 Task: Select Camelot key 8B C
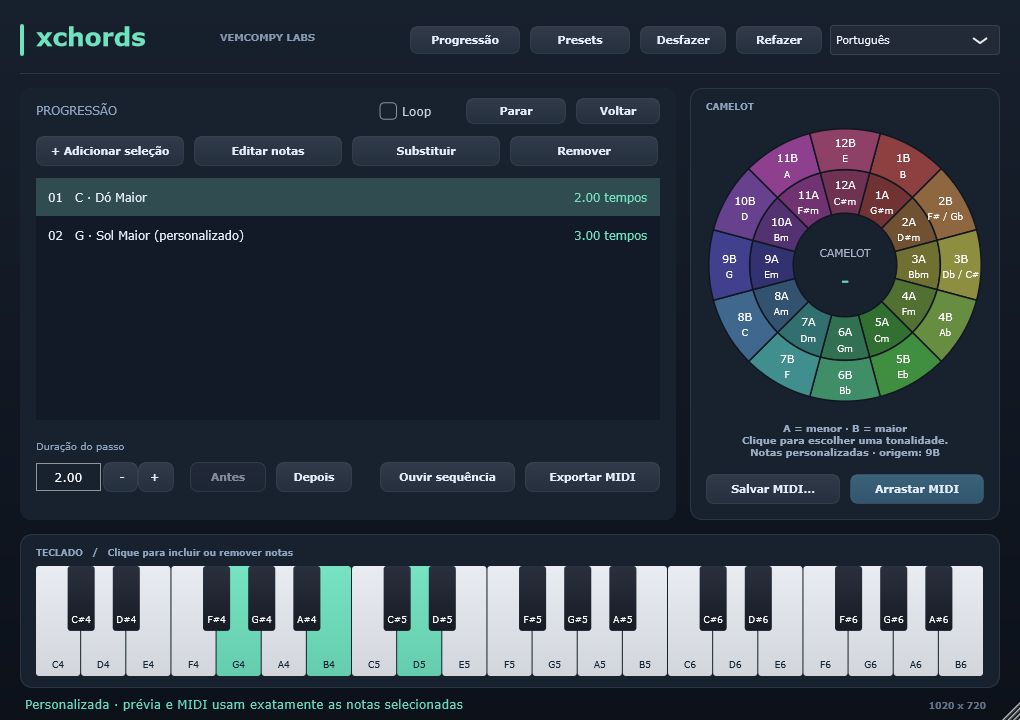[x=745, y=323]
